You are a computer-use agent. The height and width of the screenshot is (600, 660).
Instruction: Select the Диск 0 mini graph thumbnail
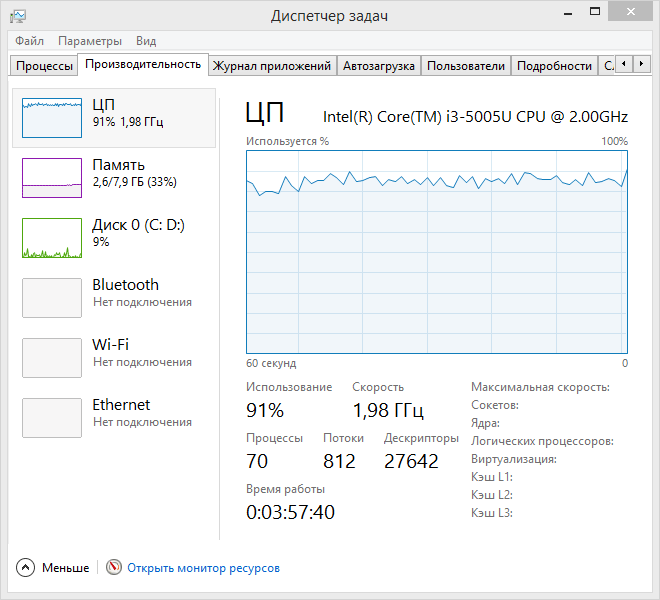coord(52,238)
